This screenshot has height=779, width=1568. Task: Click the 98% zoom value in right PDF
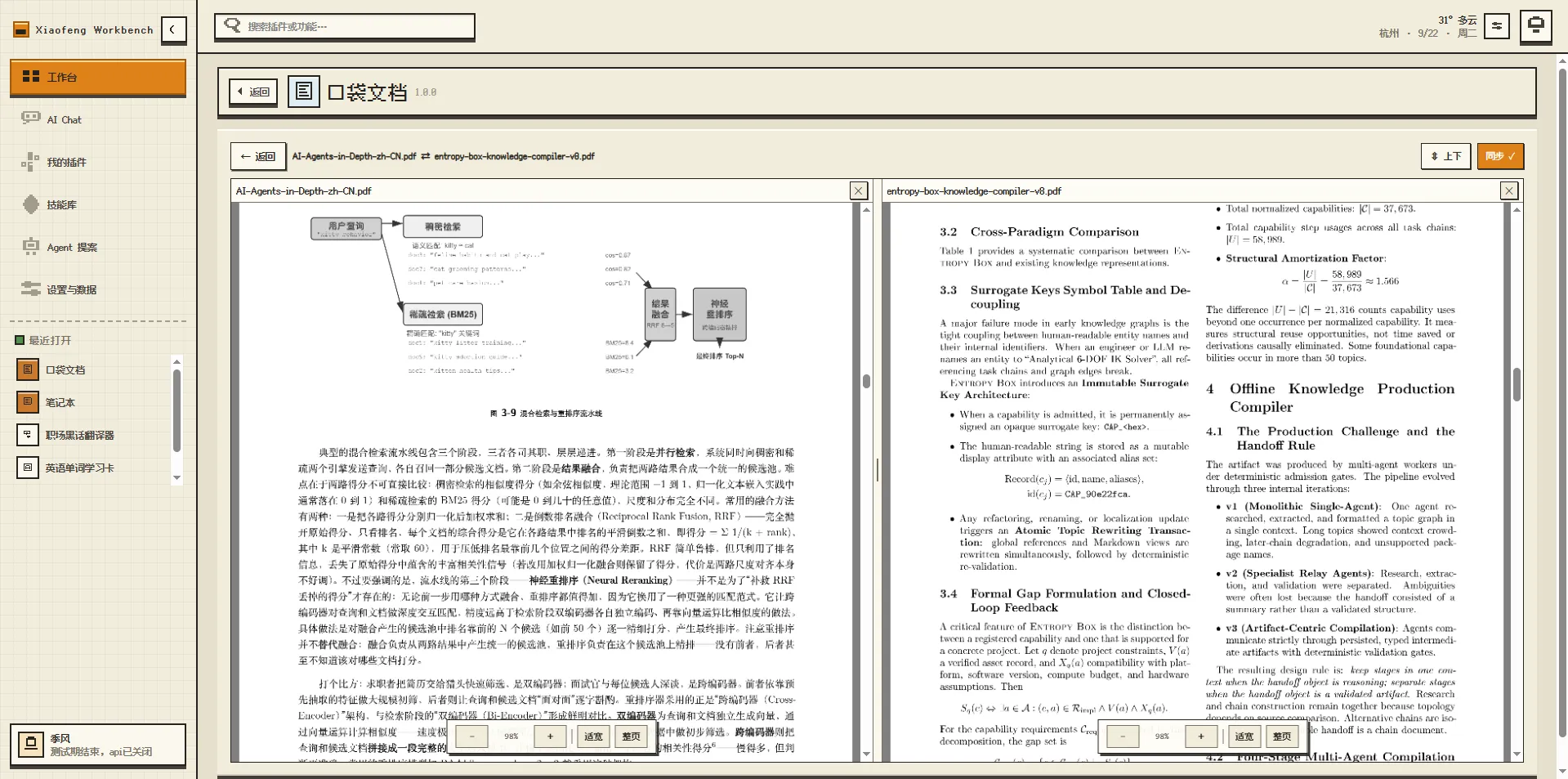coord(1161,736)
